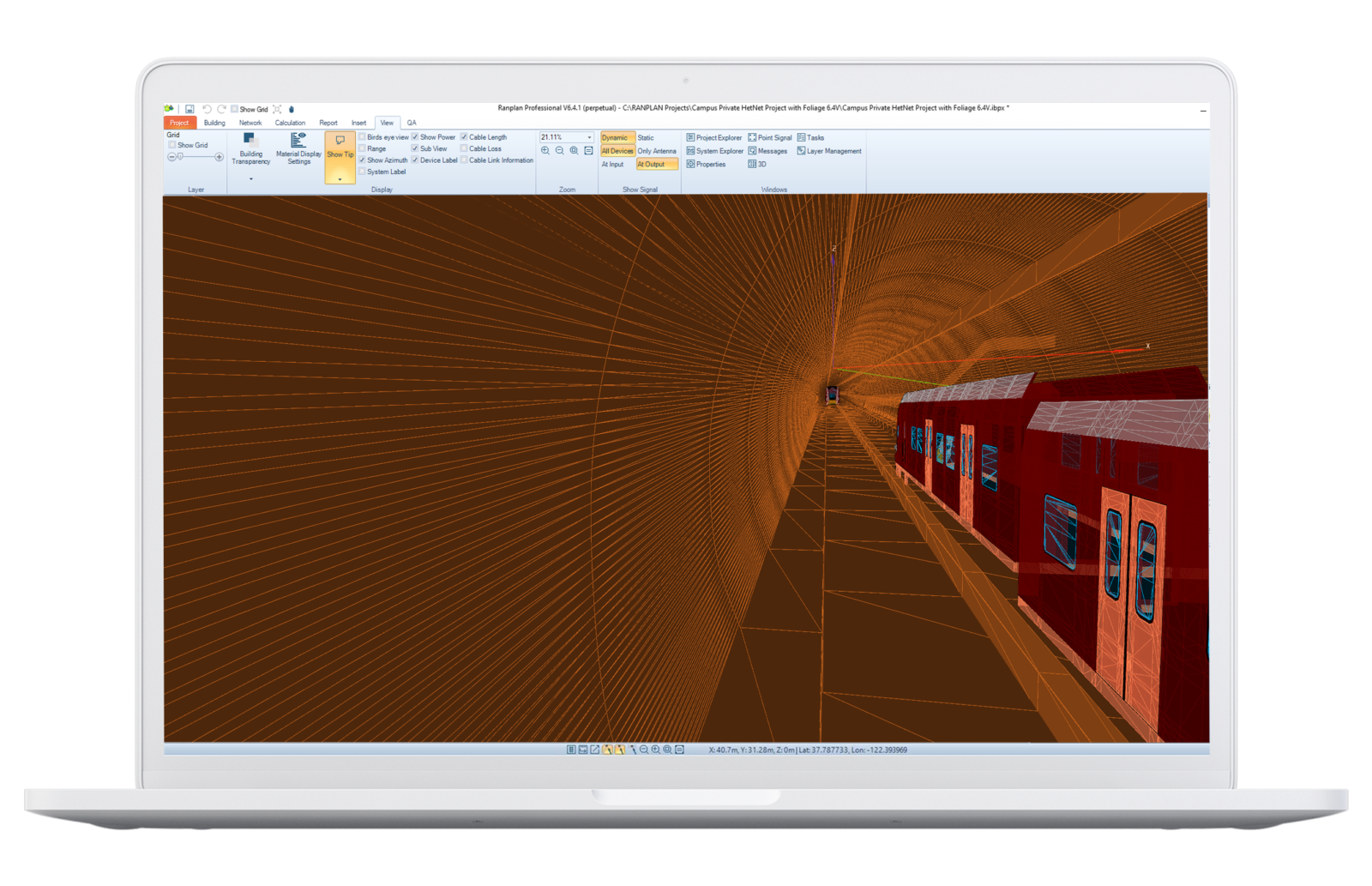Switch to the Calculation tab
This screenshot has width=1372, height=886.
290,123
